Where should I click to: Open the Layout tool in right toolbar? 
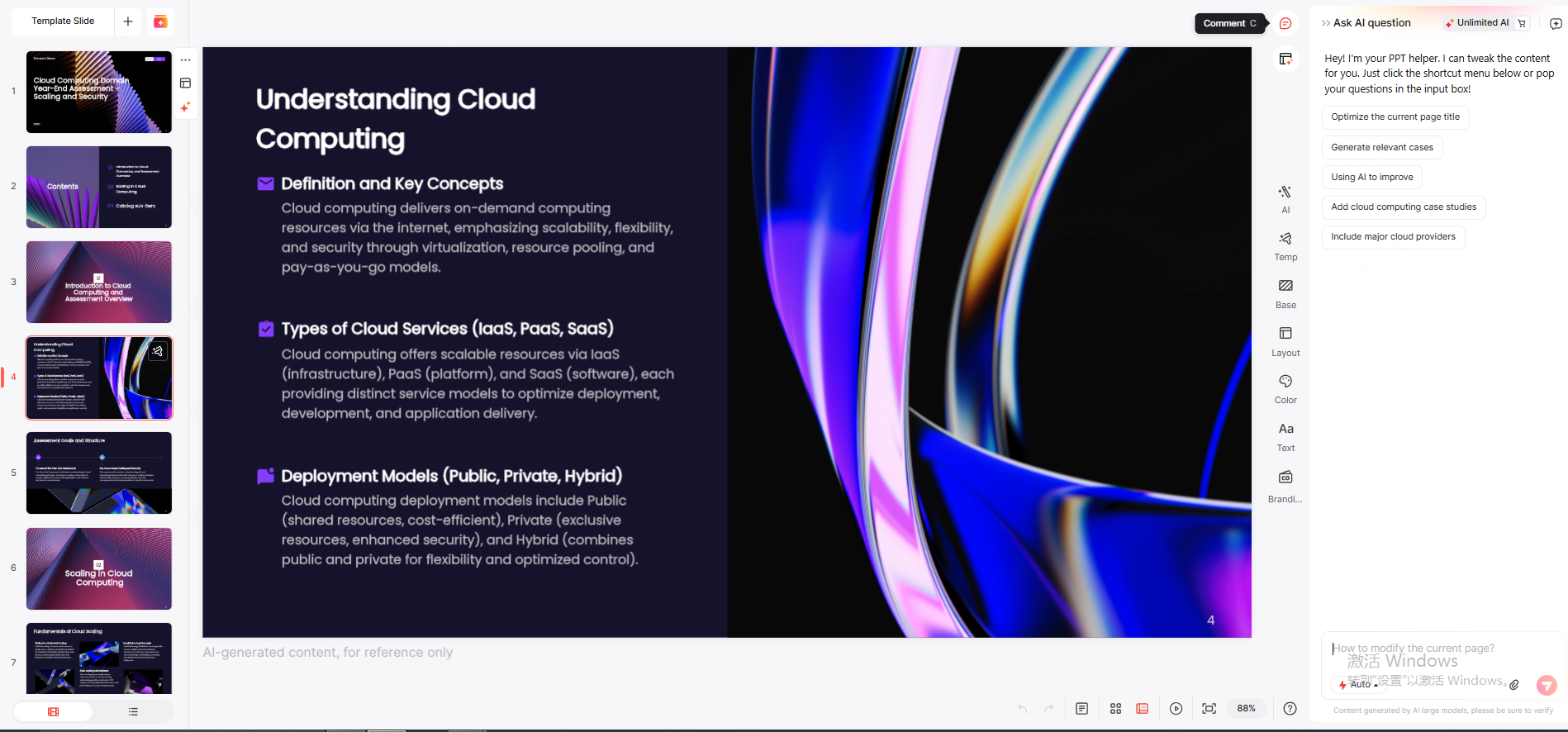(x=1285, y=341)
